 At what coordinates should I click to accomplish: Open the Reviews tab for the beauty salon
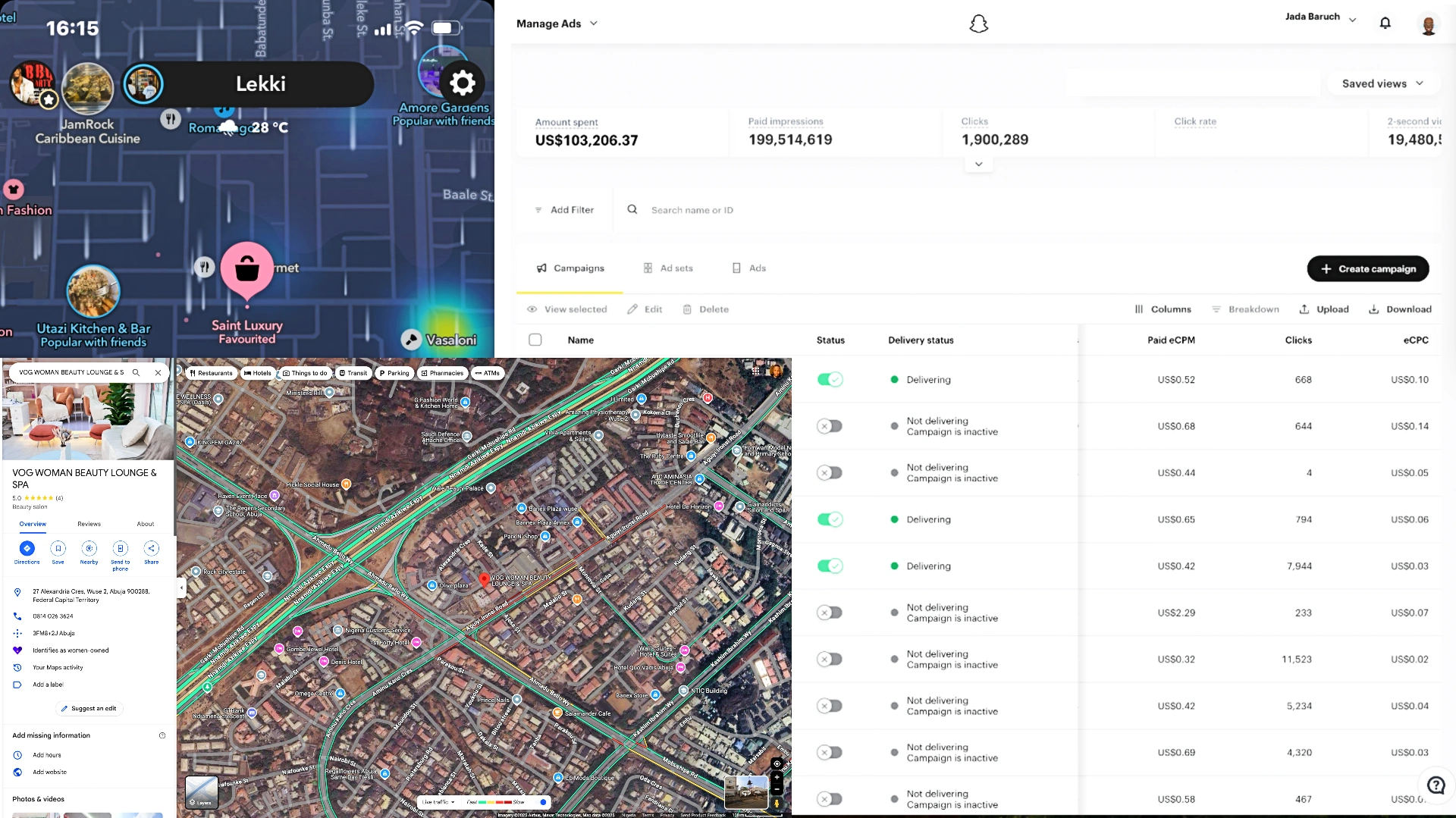[x=89, y=524]
